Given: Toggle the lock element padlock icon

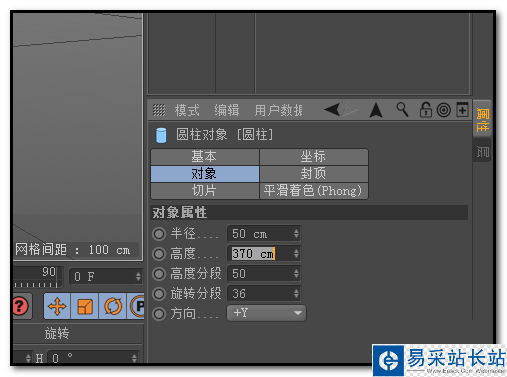Looking at the screenshot, I should click(426, 110).
